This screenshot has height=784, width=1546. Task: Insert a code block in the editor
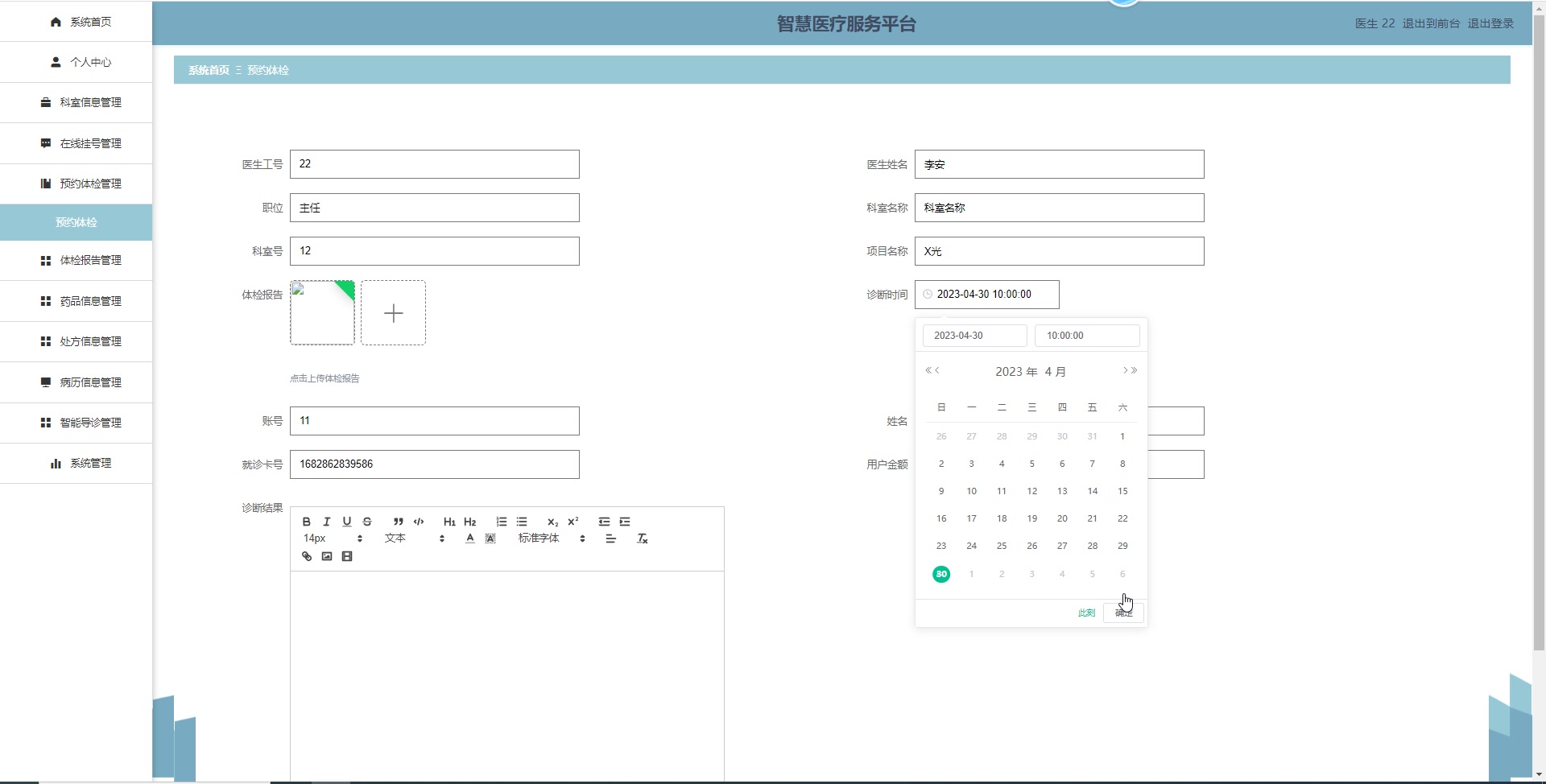coord(419,522)
